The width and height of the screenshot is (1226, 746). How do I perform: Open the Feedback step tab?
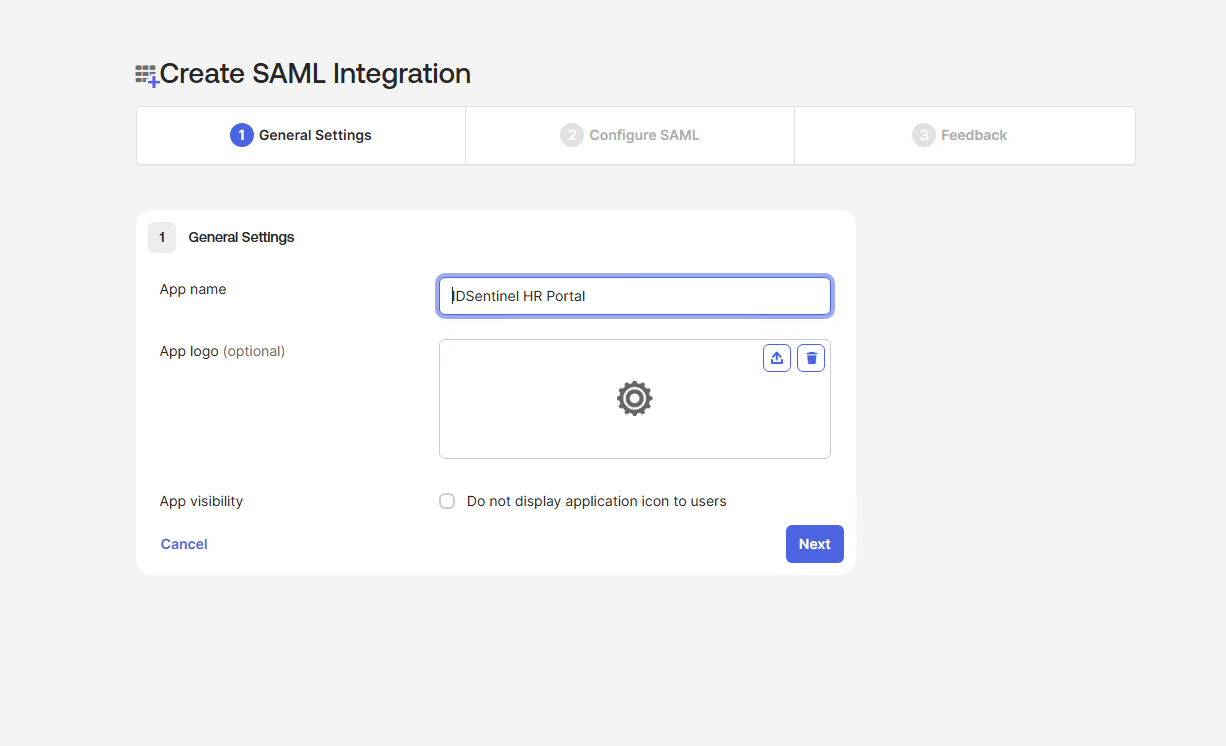965,135
